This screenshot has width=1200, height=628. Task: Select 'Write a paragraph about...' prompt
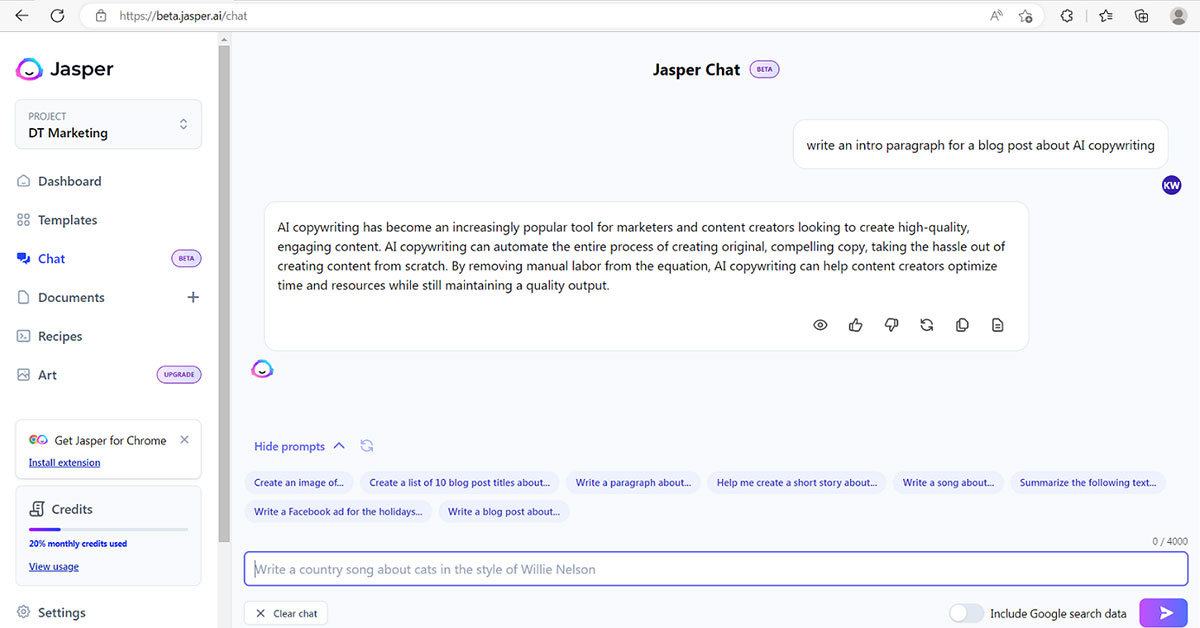click(633, 482)
